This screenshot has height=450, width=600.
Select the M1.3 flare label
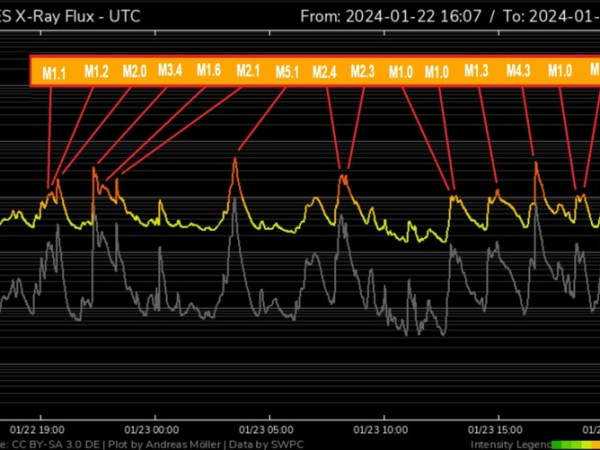[x=477, y=71]
